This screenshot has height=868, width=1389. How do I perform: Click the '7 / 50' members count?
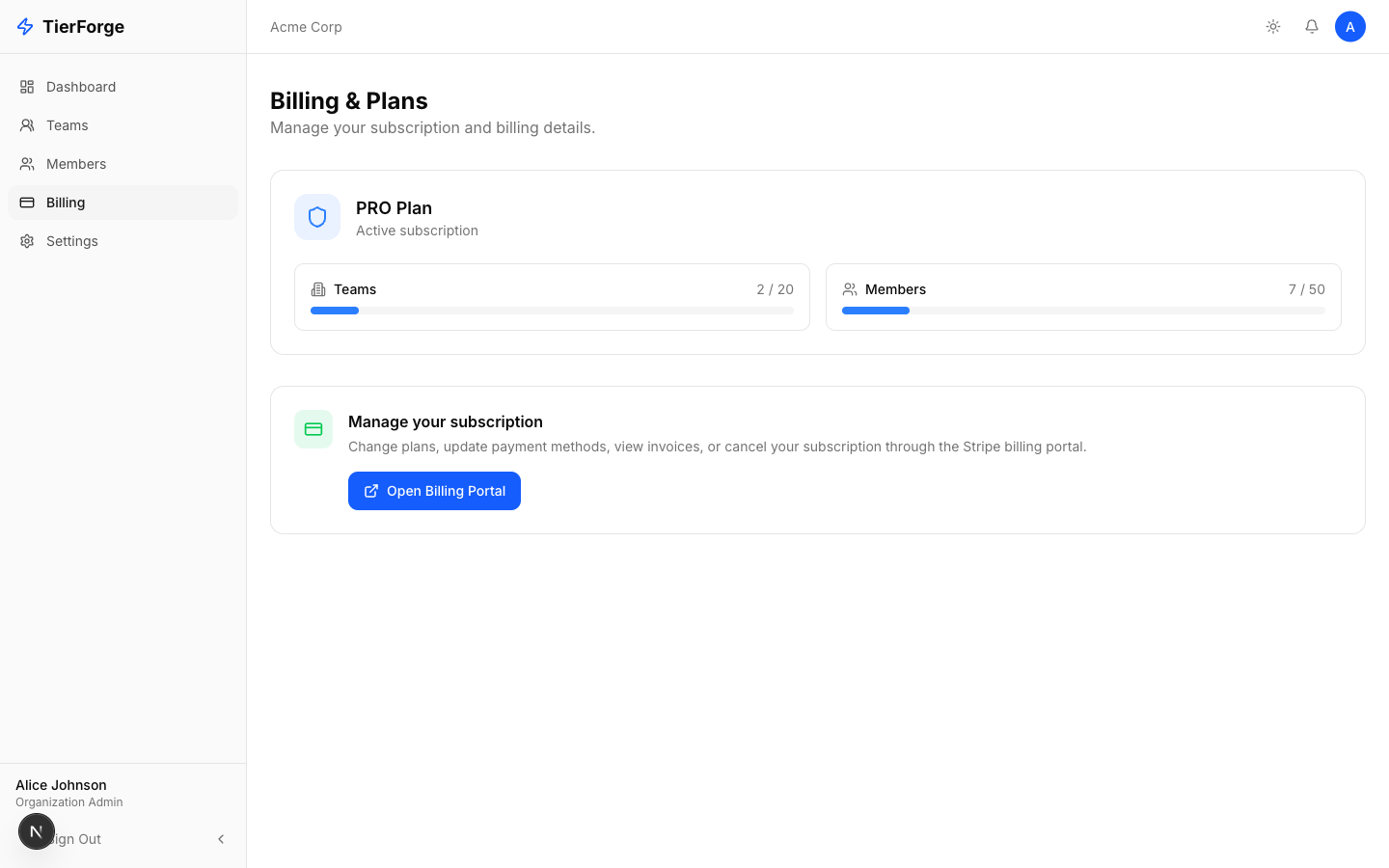[x=1306, y=289]
